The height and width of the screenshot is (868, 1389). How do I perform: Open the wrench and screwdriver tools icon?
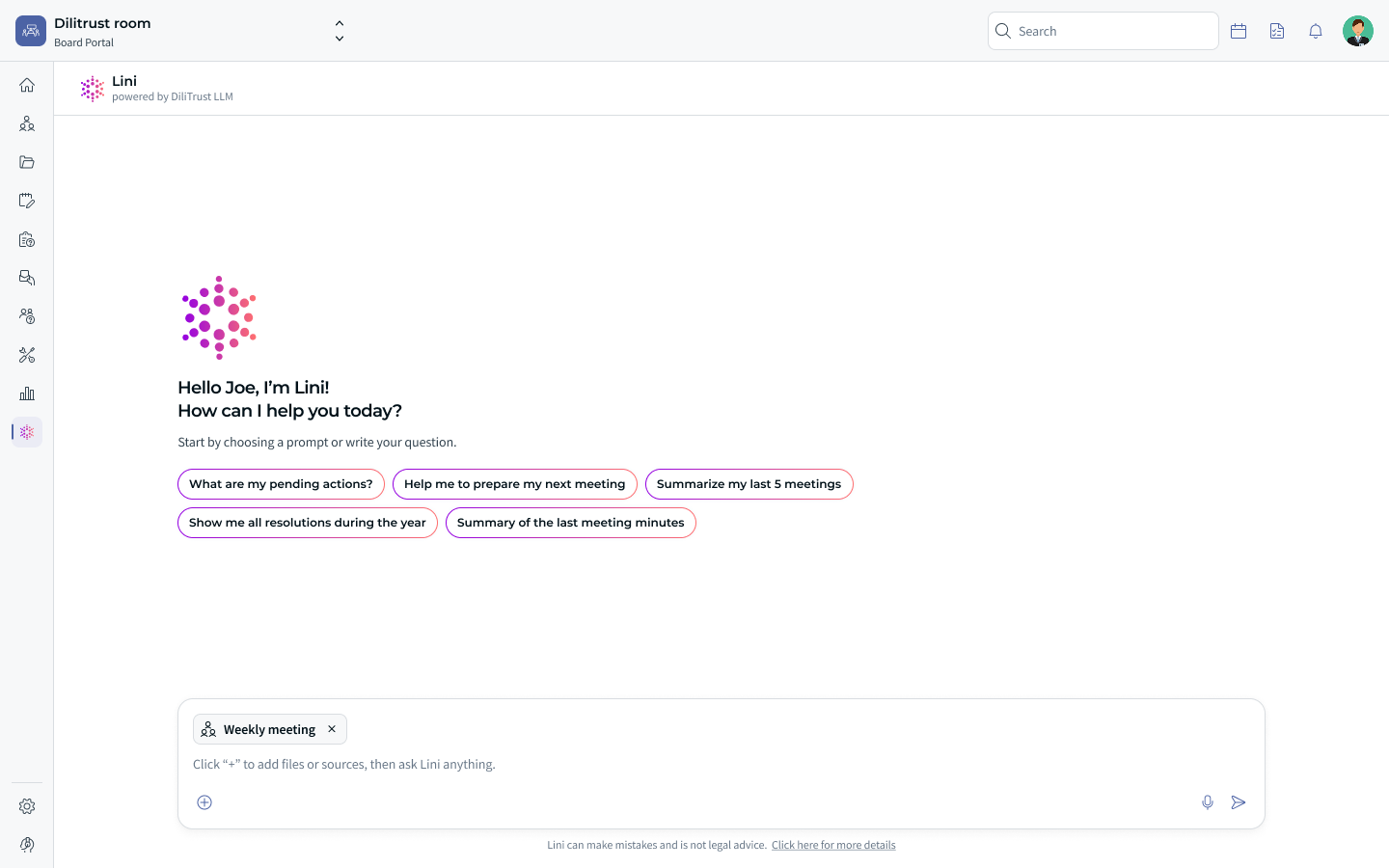click(x=27, y=355)
